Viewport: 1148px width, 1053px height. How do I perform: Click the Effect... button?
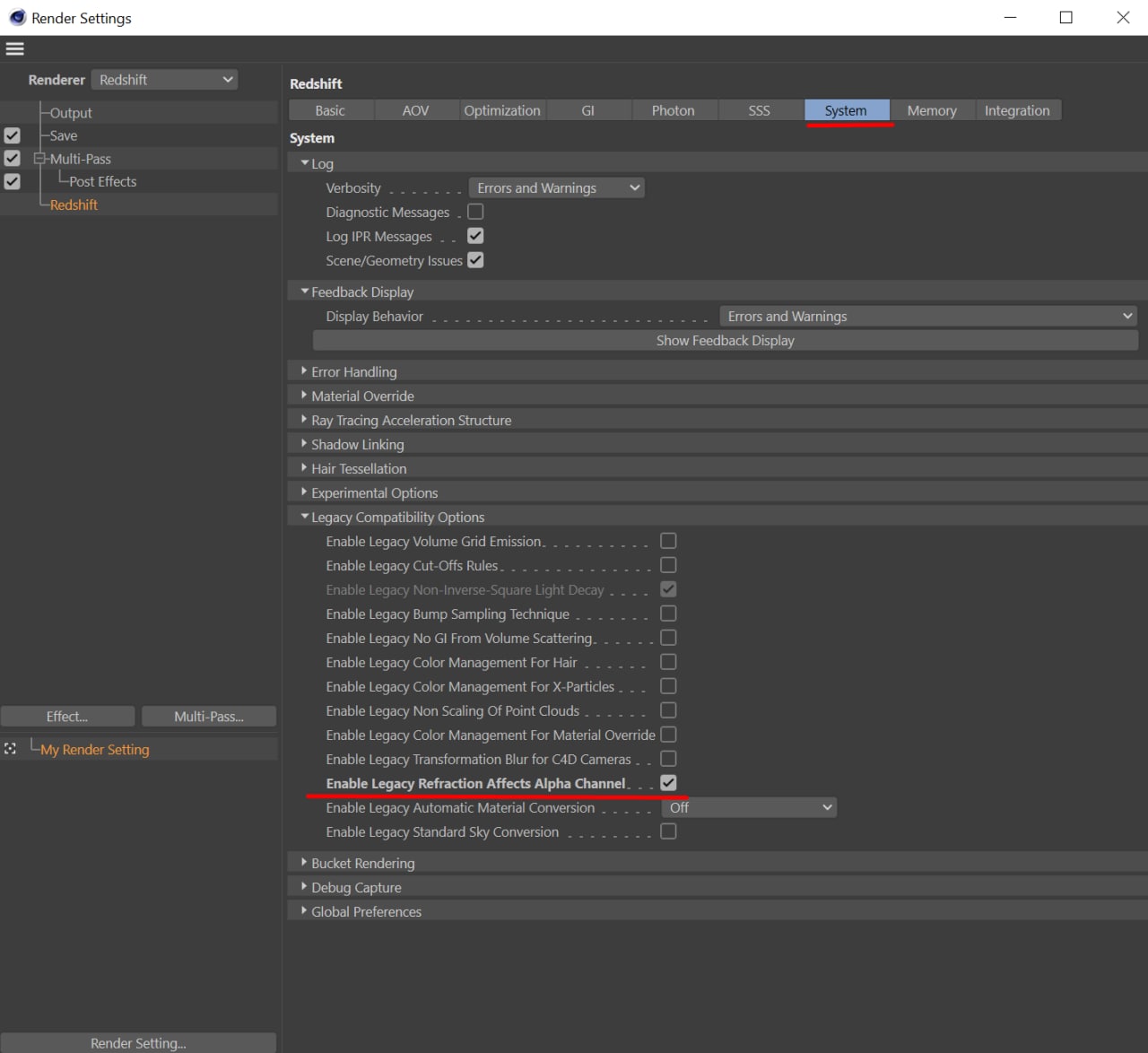pyautogui.click(x=67, y=716)
